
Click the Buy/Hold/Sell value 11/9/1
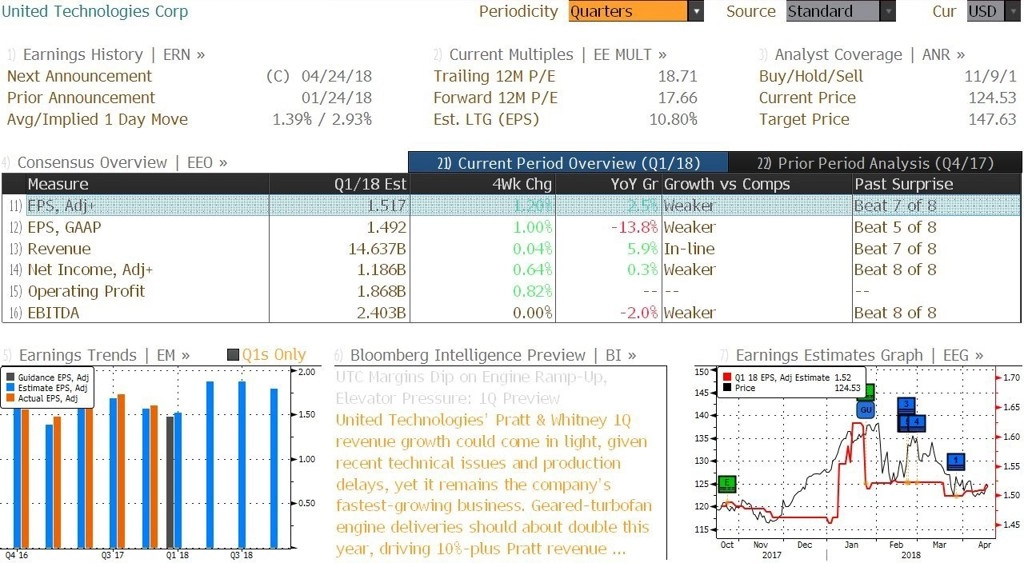[x=990, y=76]
